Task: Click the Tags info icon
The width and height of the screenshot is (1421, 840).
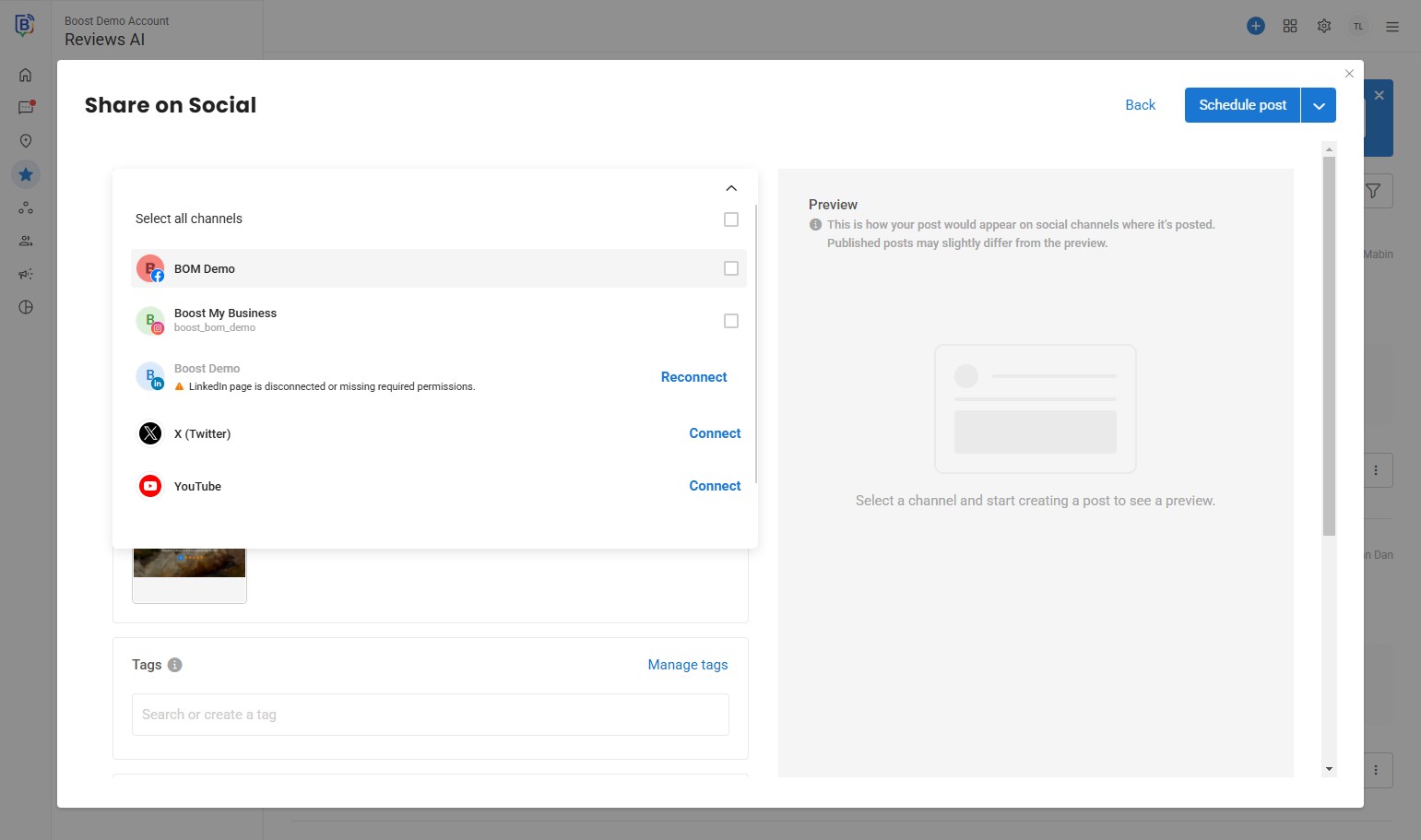Action: click(175, 665)
